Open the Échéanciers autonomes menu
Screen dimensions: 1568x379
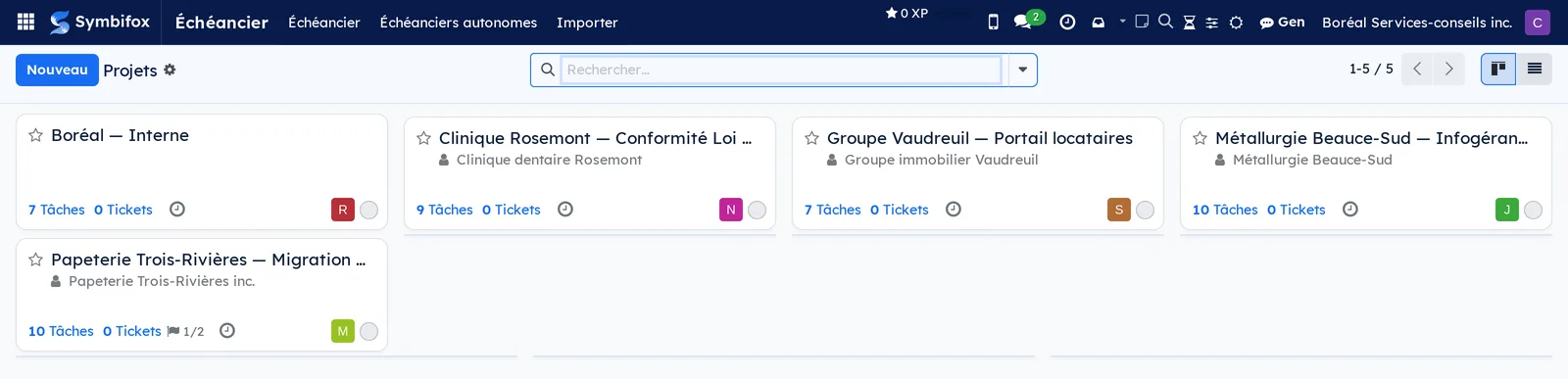click(459, 22)
